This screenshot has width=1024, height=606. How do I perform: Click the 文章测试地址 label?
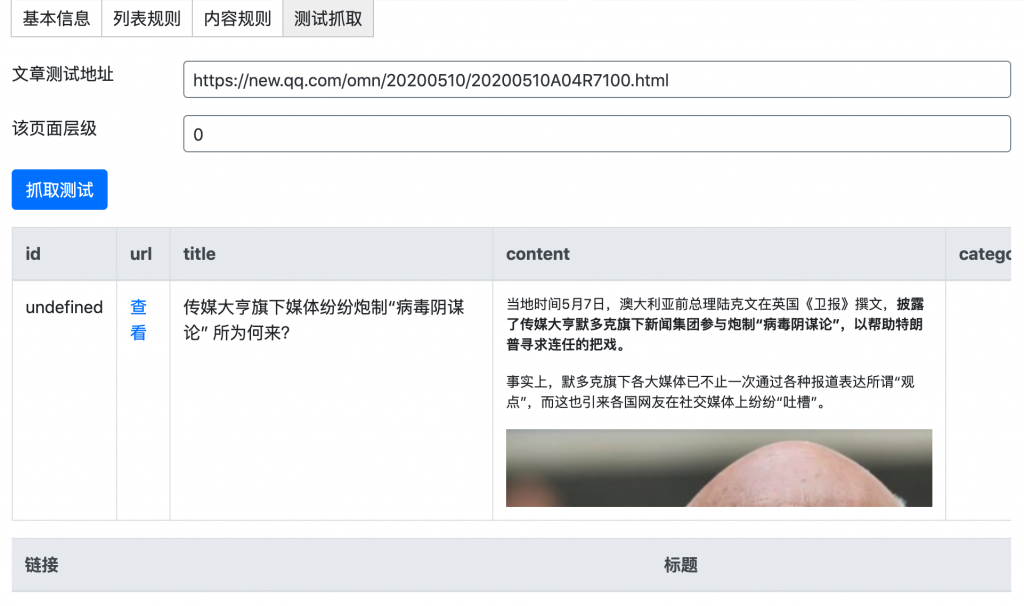[63, 74]
